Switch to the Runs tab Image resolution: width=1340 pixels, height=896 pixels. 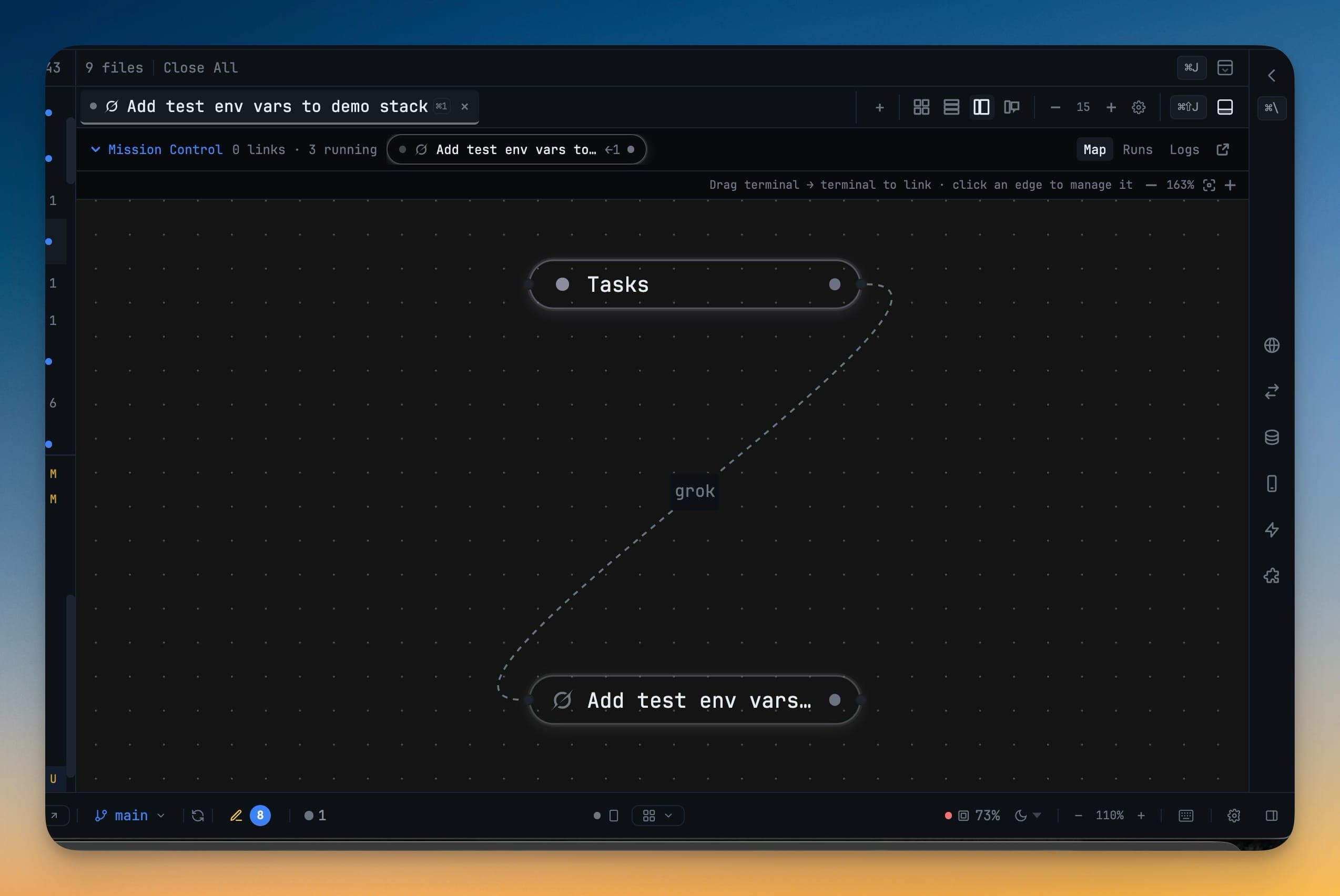pos(1137,150)
